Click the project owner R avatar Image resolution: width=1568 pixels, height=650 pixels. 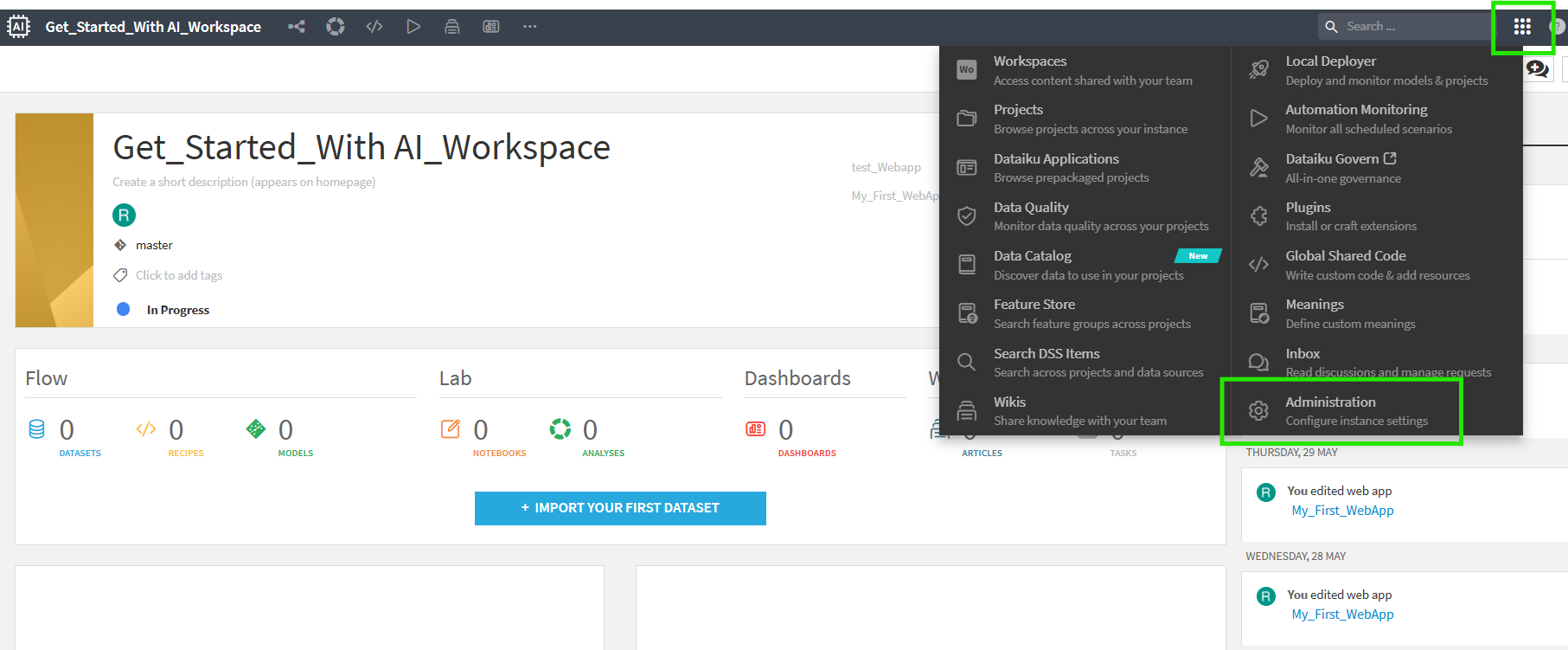(124, 215)
